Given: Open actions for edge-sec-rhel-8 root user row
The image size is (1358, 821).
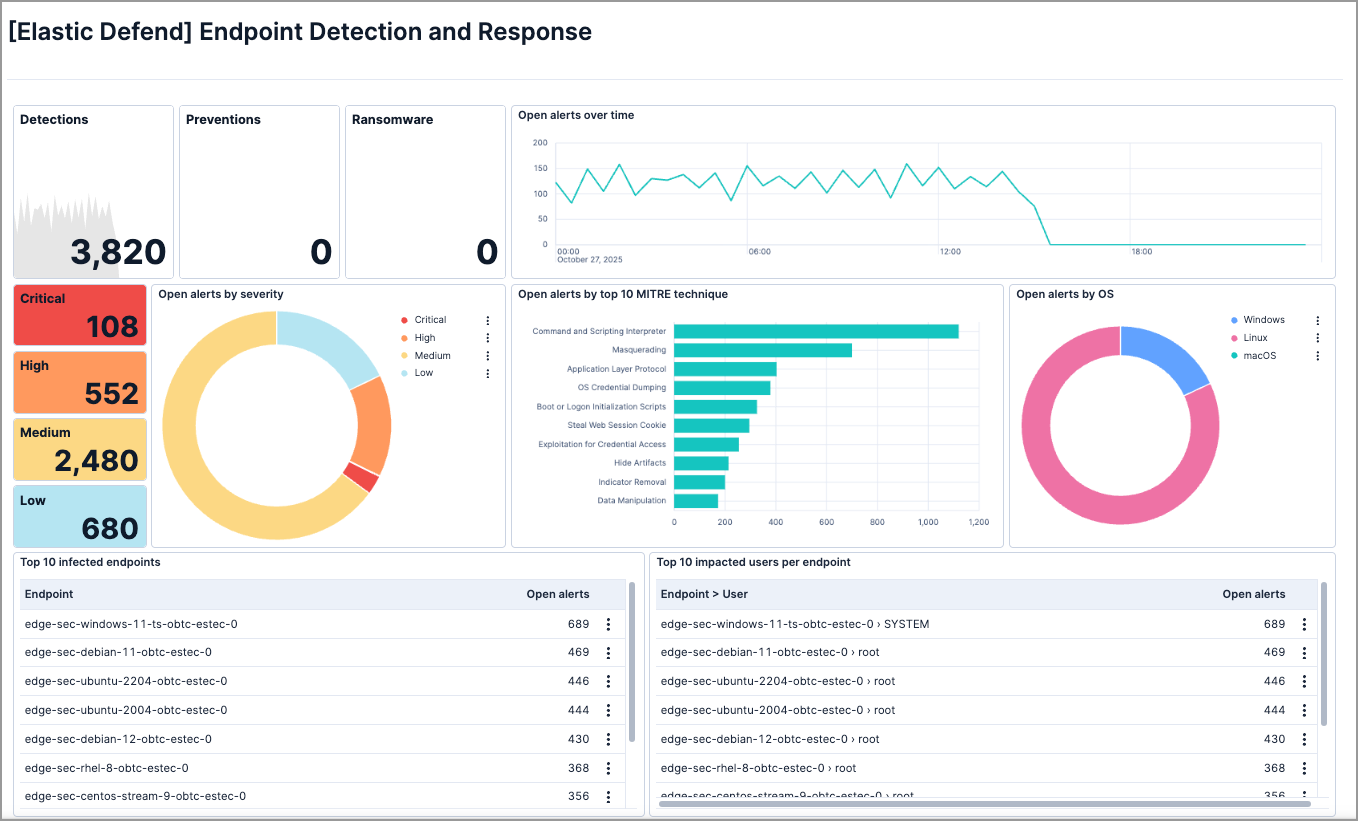Looking at the screenshot, I should click(1304, 768).
